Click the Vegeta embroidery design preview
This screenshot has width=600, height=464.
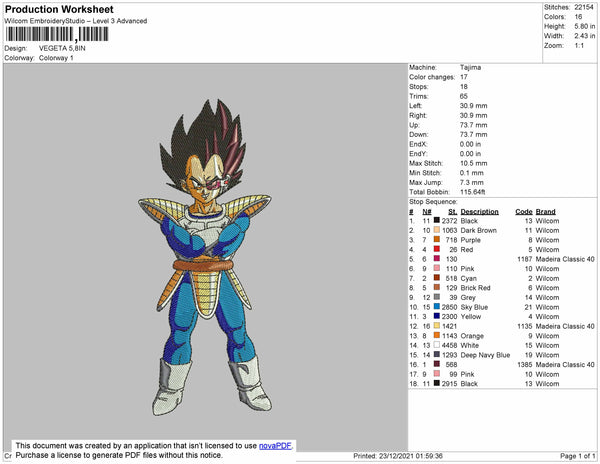pos(205,257)
